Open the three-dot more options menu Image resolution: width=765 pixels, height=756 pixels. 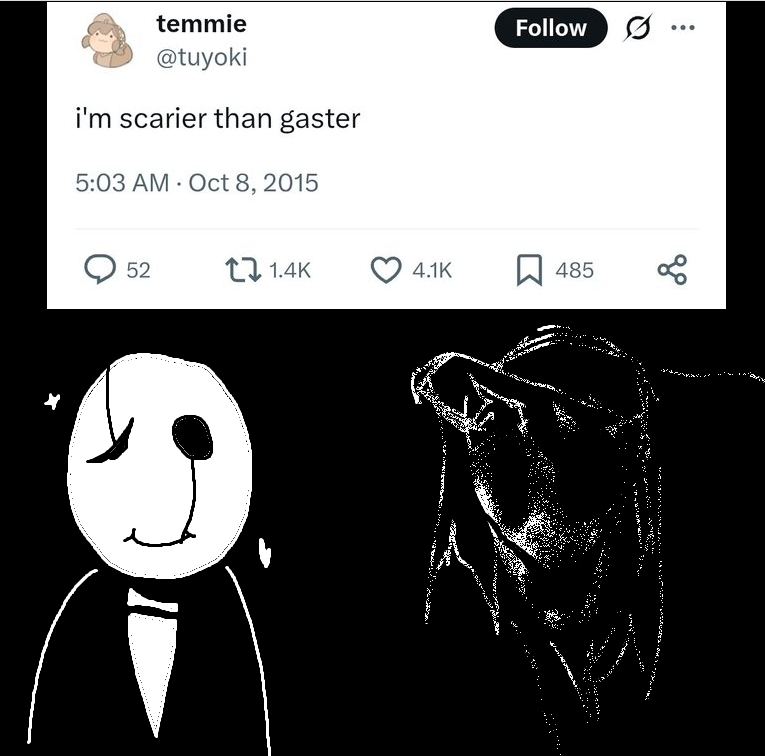coord(683,28)
